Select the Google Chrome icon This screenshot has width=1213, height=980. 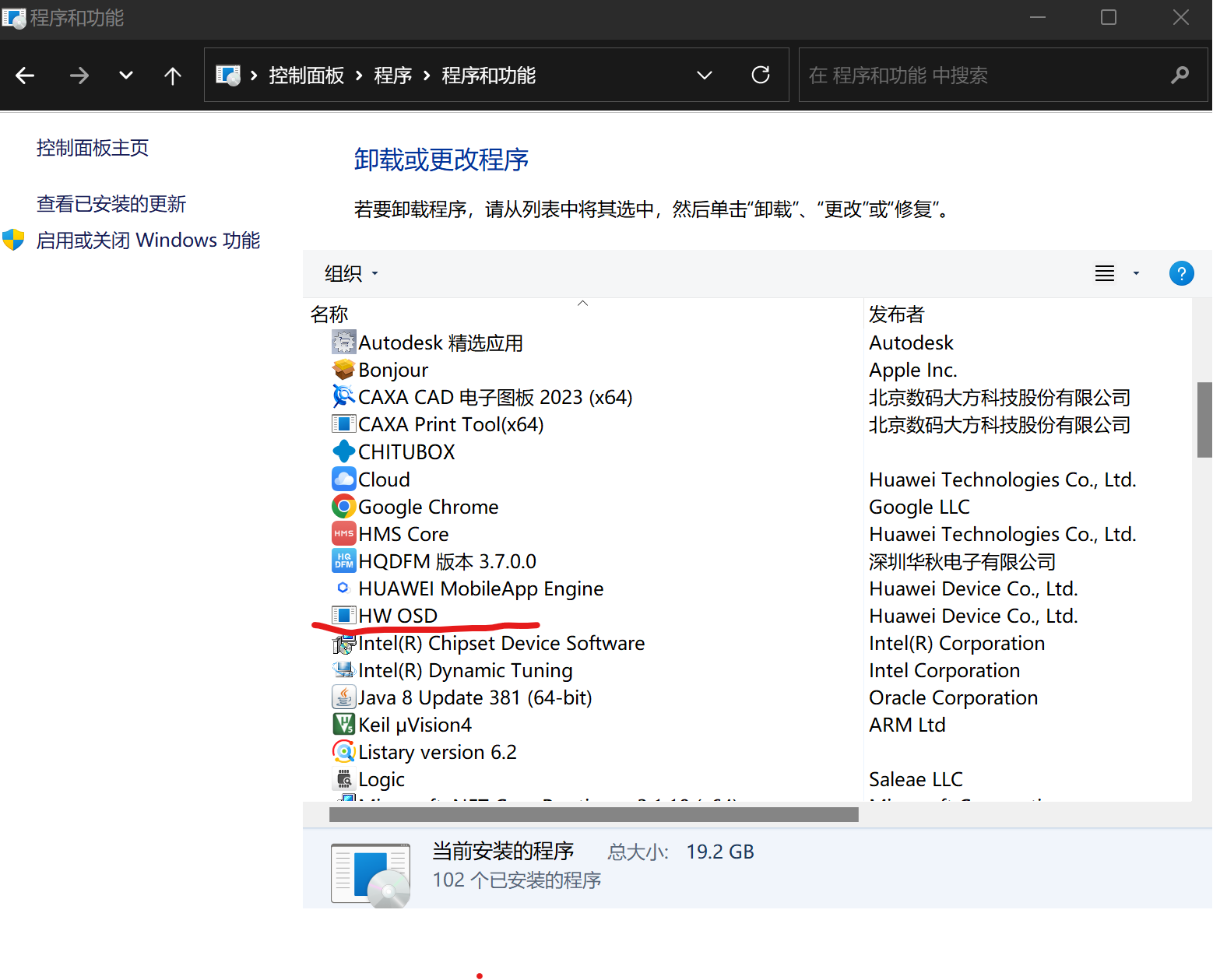pyautogui.click(x=344, y=506)
